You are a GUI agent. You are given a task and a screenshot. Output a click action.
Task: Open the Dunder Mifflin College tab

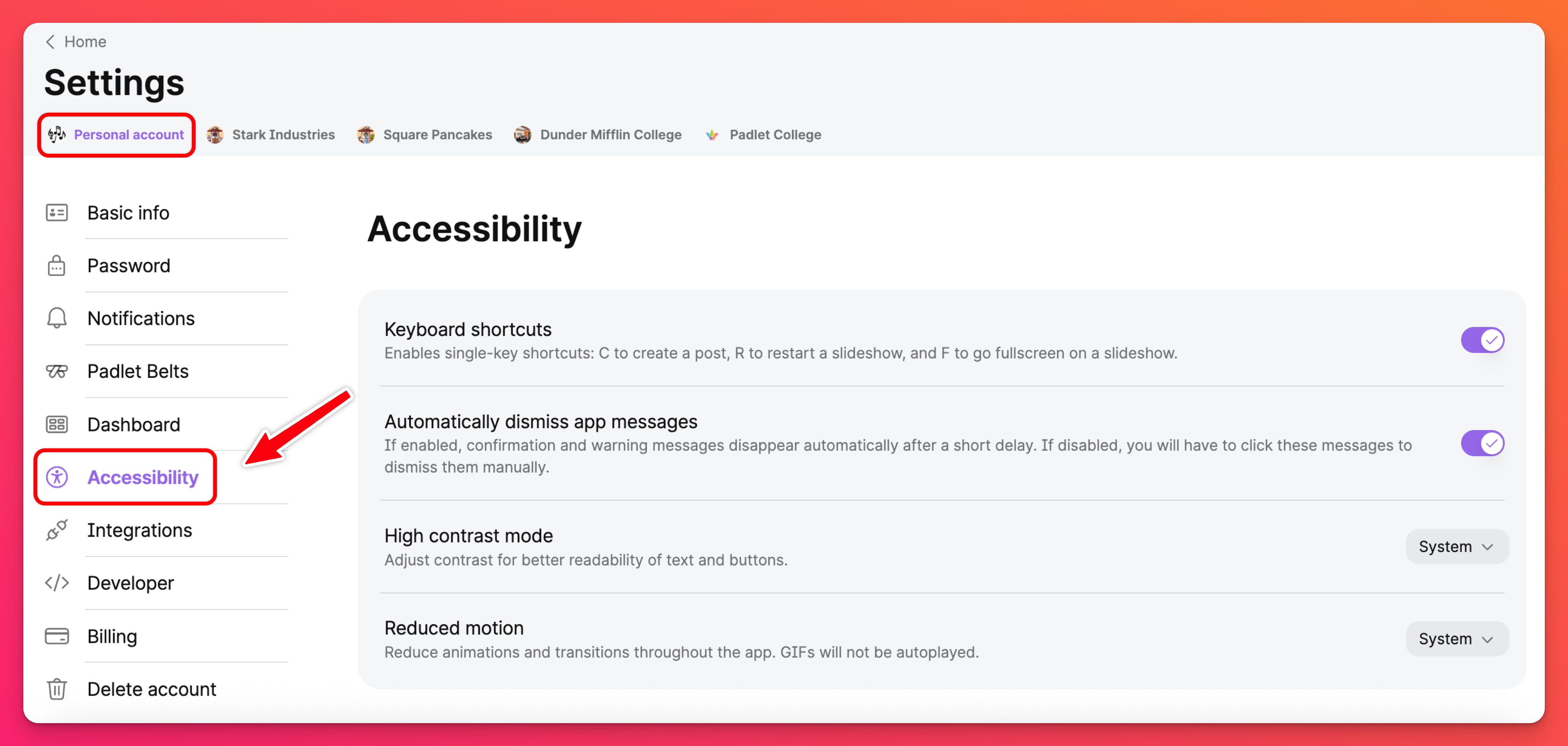click(598, 135)
